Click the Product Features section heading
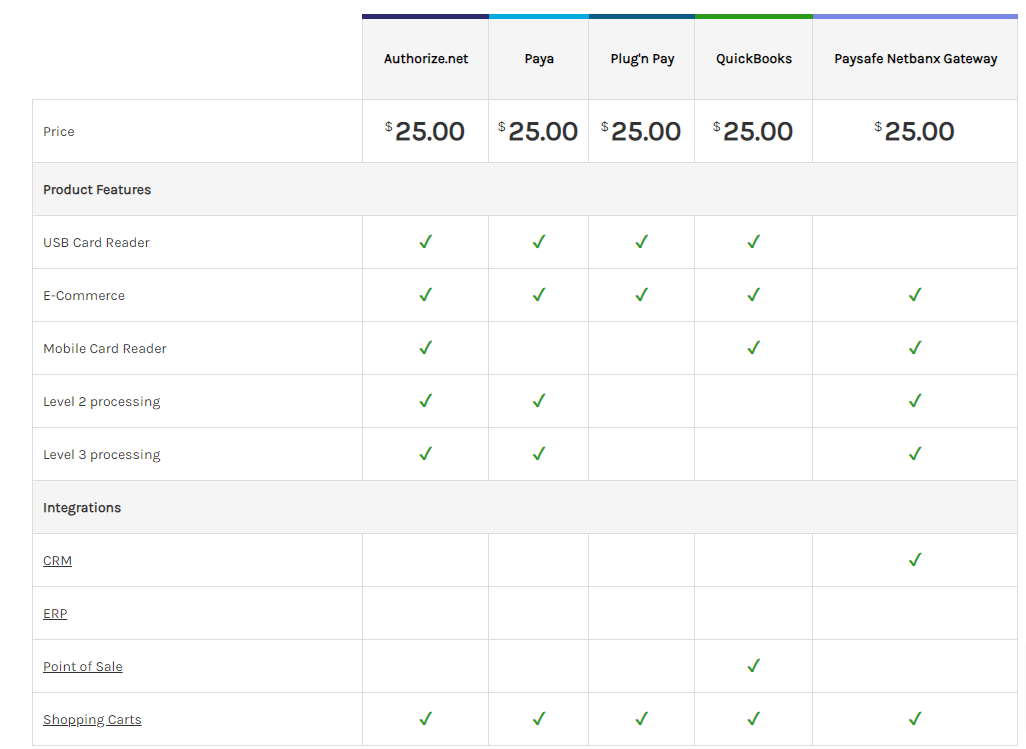 (97, 190)
